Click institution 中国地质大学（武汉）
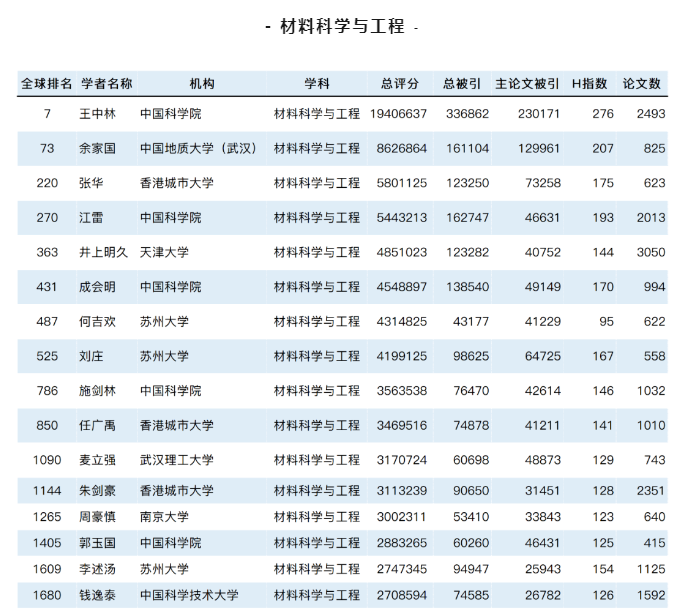The image size is (682, 612). [198, 149]
